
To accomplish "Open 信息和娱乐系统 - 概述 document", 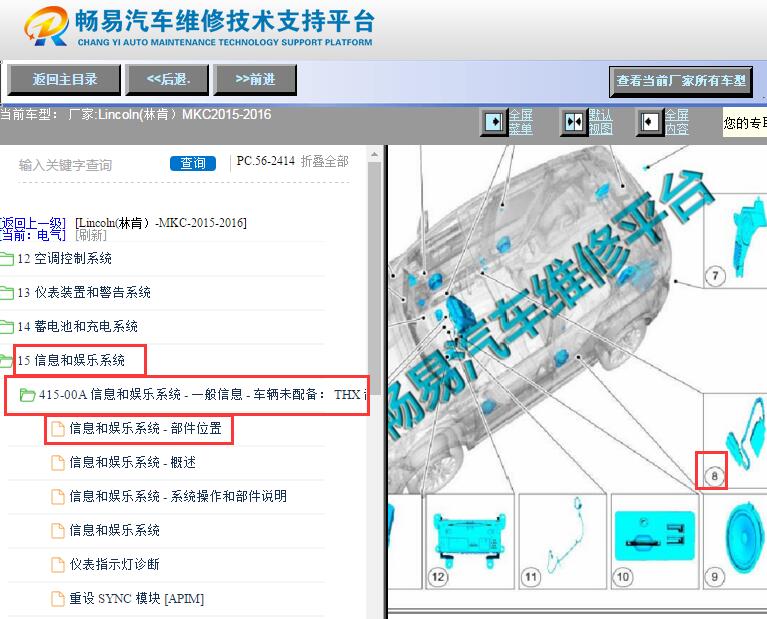I will tap(133, 462).
